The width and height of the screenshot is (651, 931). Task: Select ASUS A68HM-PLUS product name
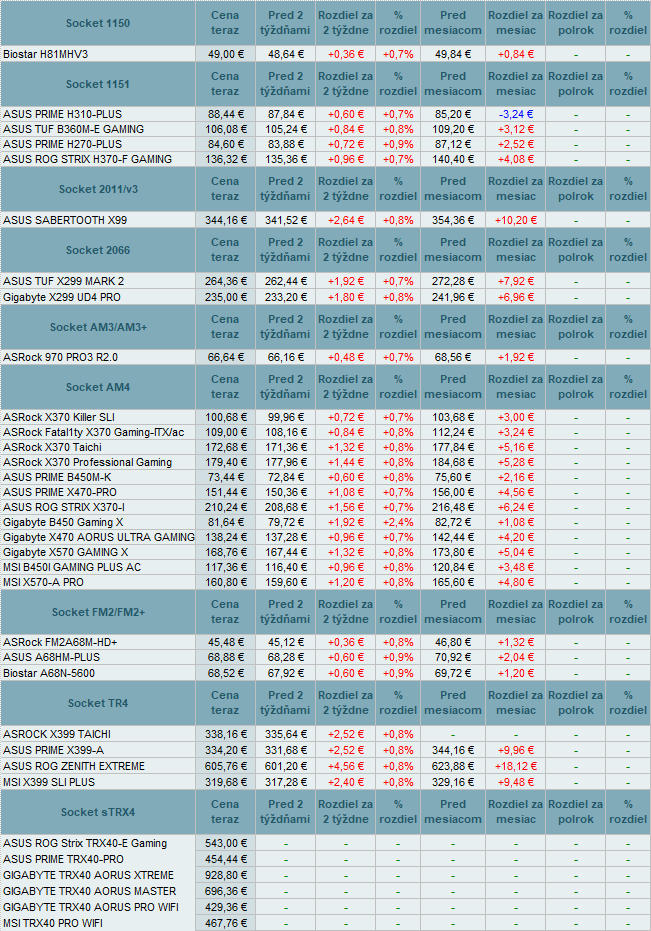coord(52,657)
